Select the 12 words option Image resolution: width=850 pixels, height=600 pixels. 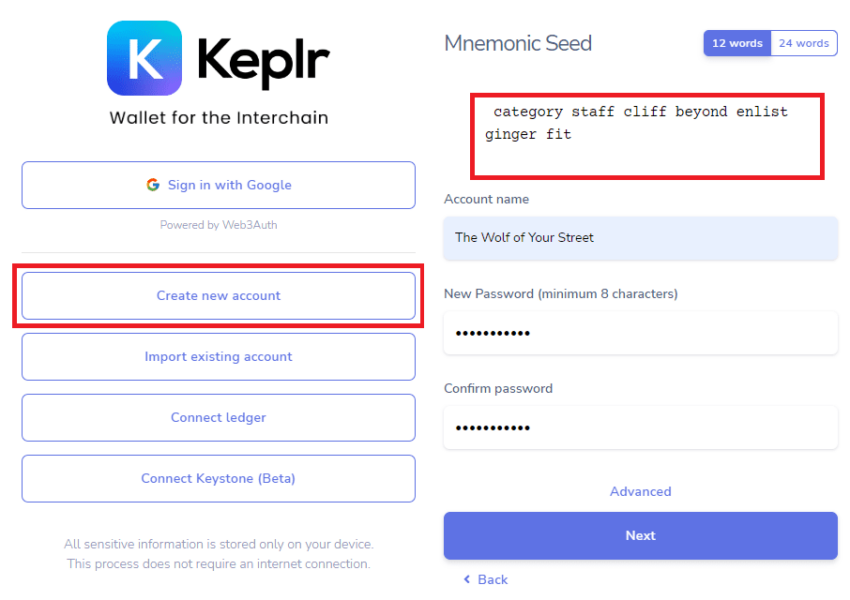pyautogui.click(x=737, y=43)
